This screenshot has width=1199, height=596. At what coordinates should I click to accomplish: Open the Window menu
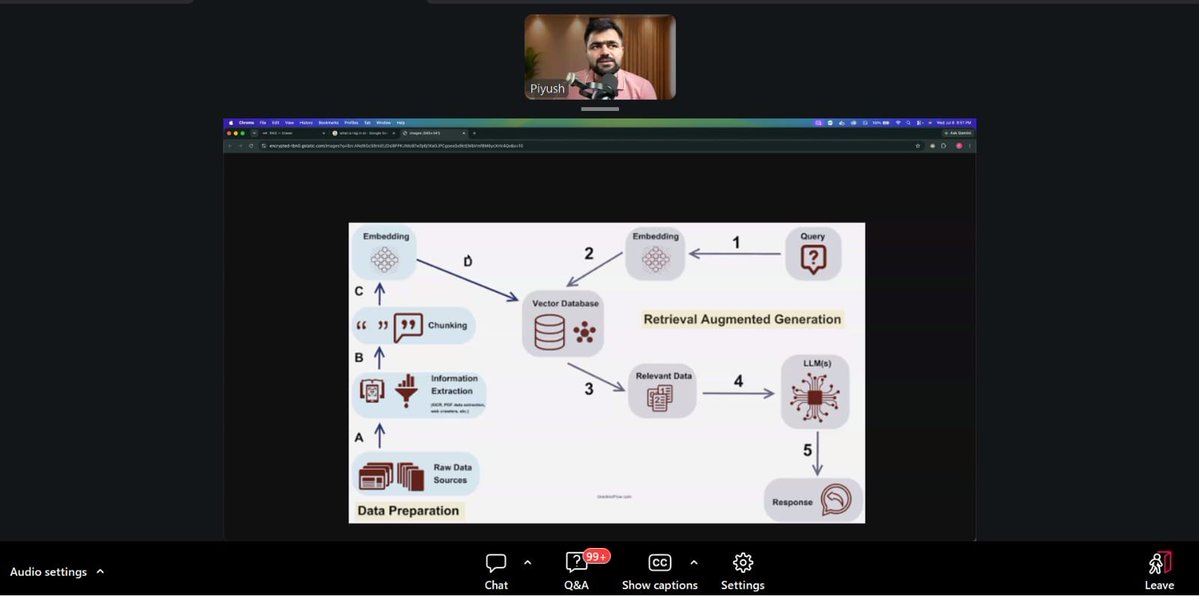tap(384, 122)
